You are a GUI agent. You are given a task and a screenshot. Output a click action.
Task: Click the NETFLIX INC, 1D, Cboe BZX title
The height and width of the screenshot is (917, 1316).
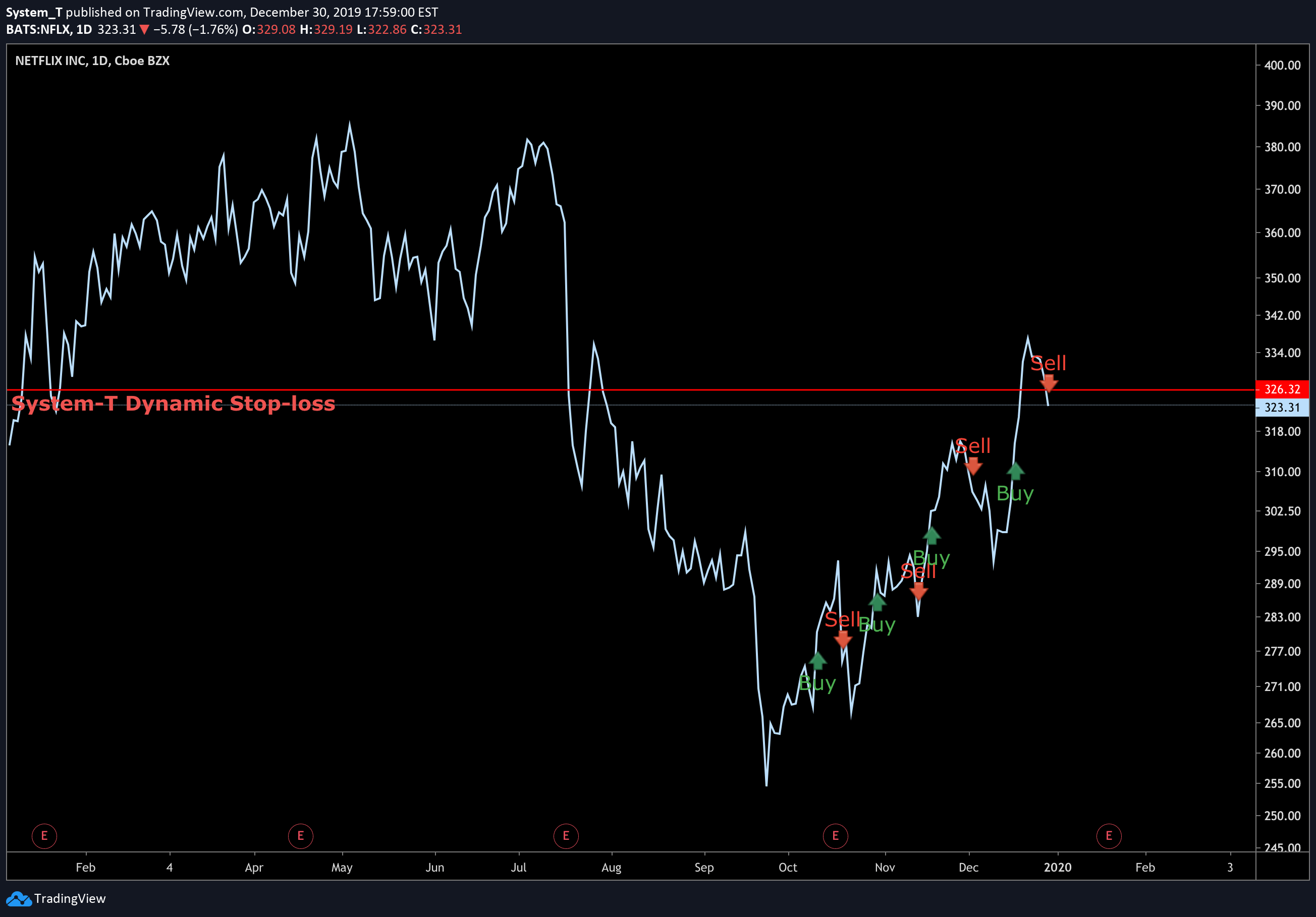[x=92, y=61]
